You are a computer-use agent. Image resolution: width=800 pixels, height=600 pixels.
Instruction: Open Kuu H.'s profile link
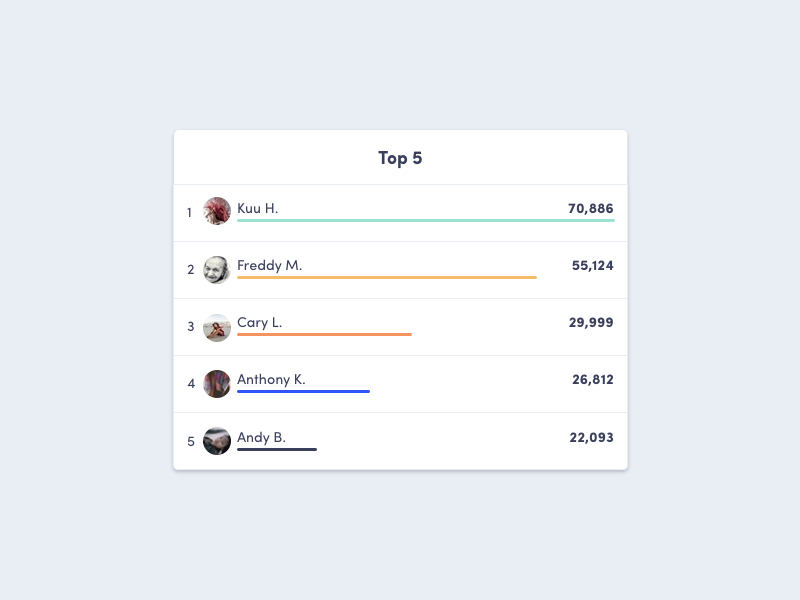point(260,209)
